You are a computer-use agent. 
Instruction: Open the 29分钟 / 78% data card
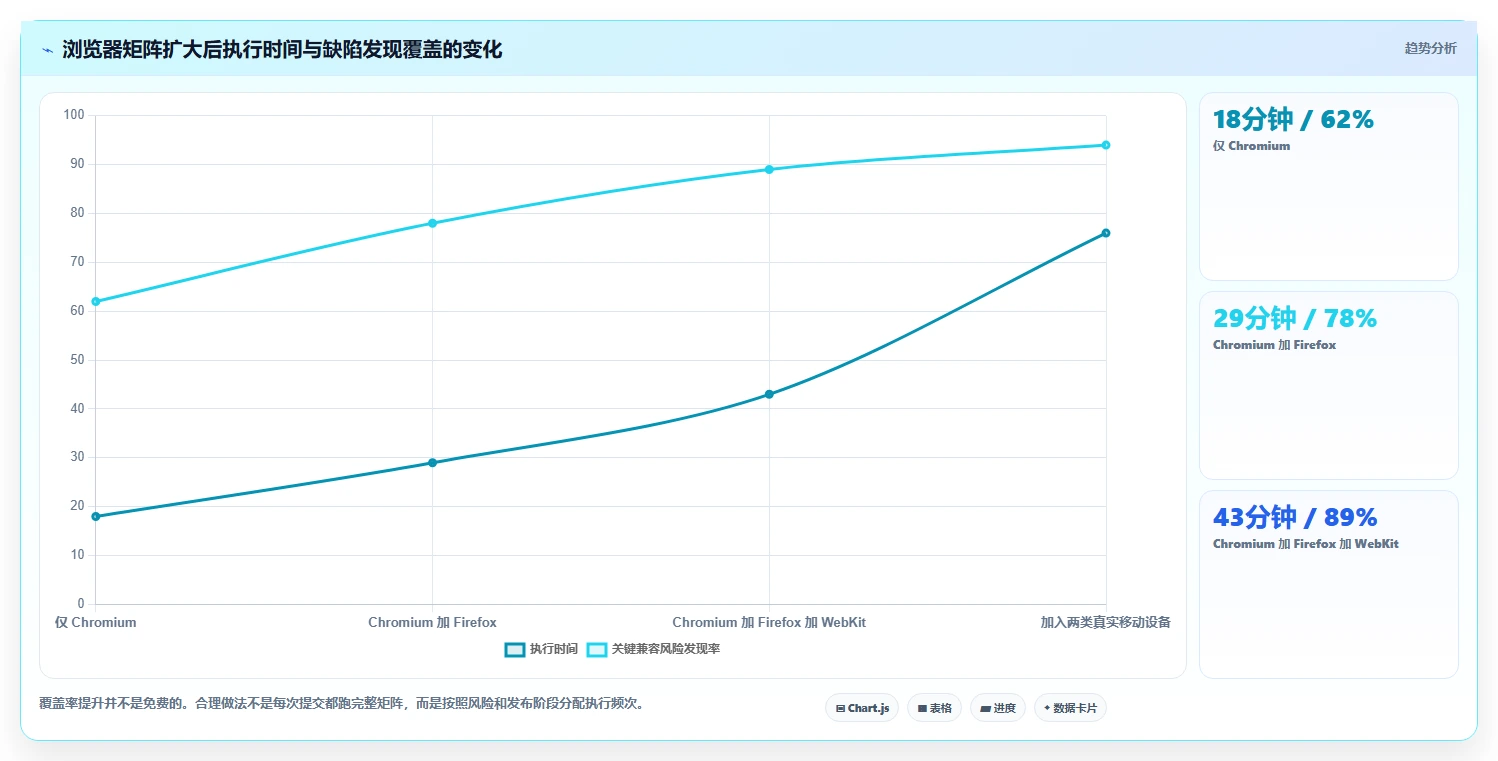coord(1328,385)
